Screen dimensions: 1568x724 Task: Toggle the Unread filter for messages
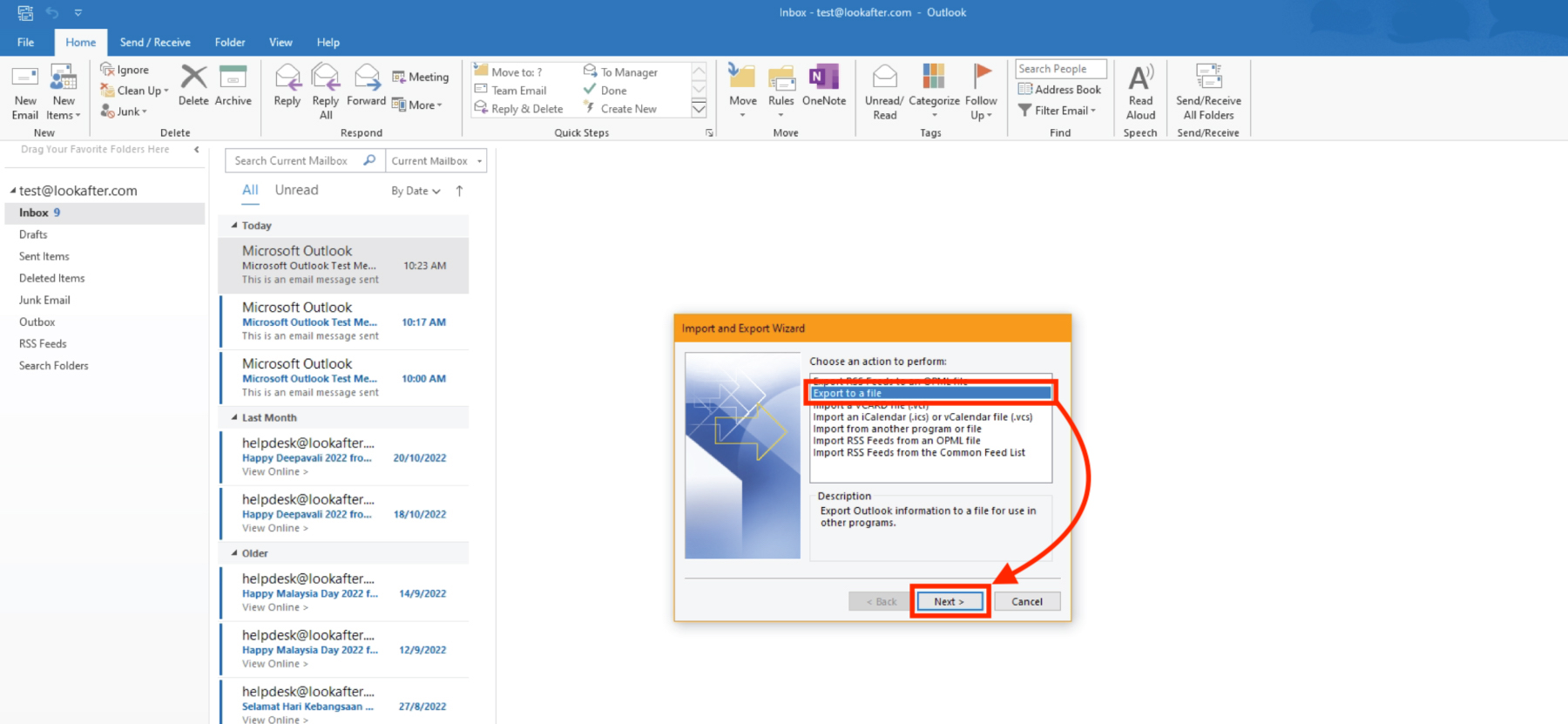tap(296, 190)
